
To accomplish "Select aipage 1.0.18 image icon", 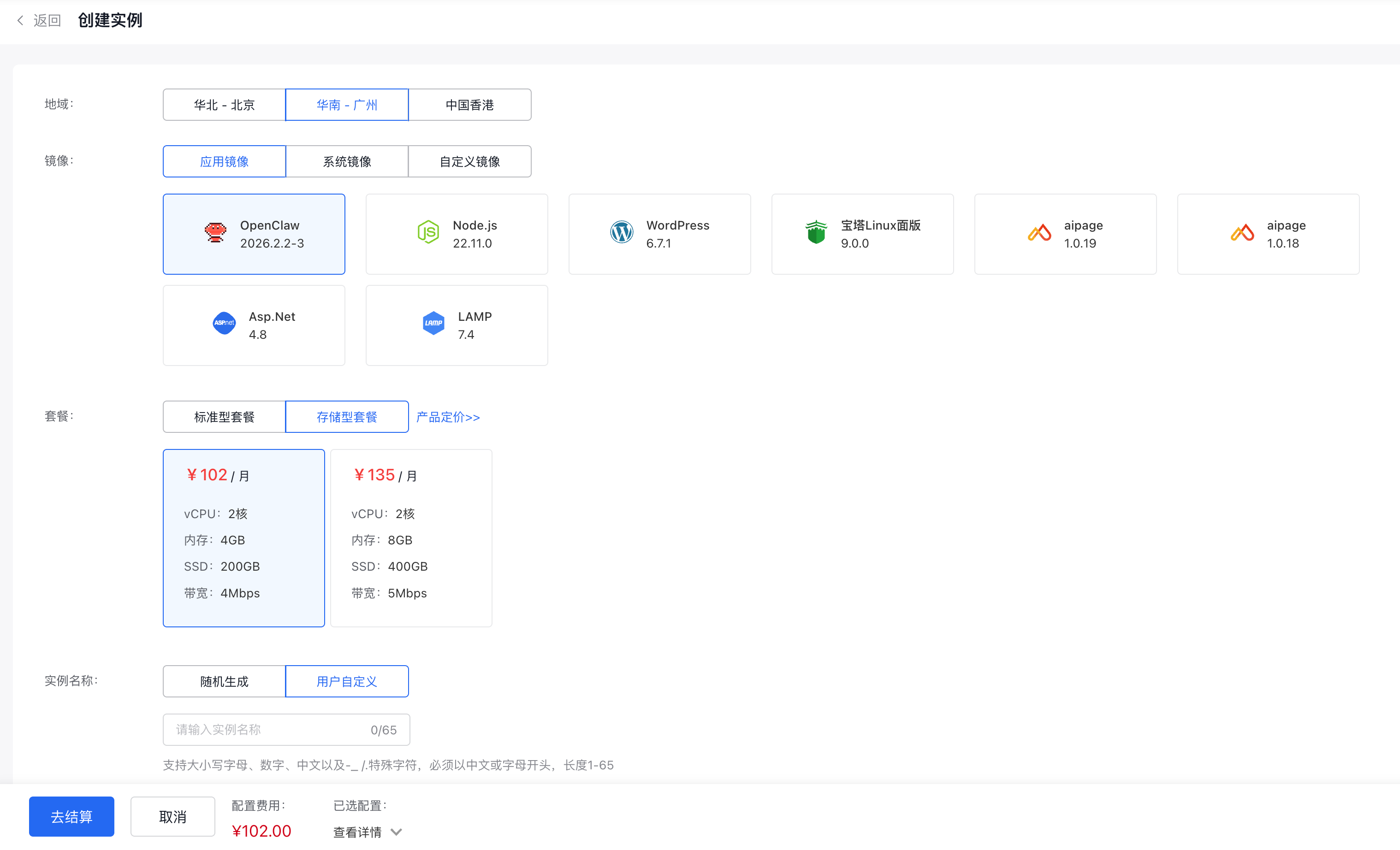I will click(1242, 233).
